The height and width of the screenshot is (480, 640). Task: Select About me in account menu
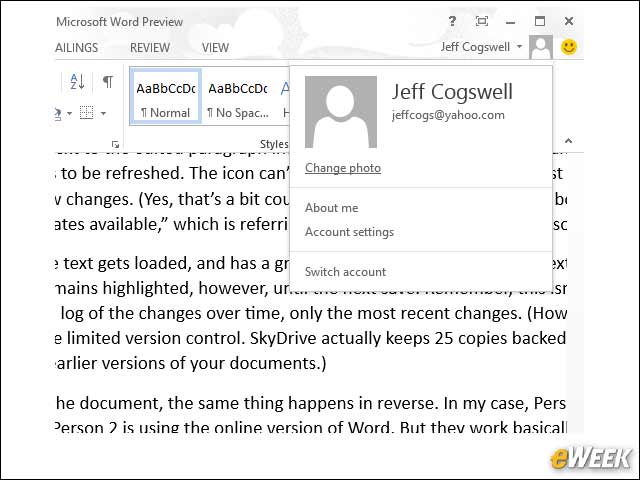point(331,208)
